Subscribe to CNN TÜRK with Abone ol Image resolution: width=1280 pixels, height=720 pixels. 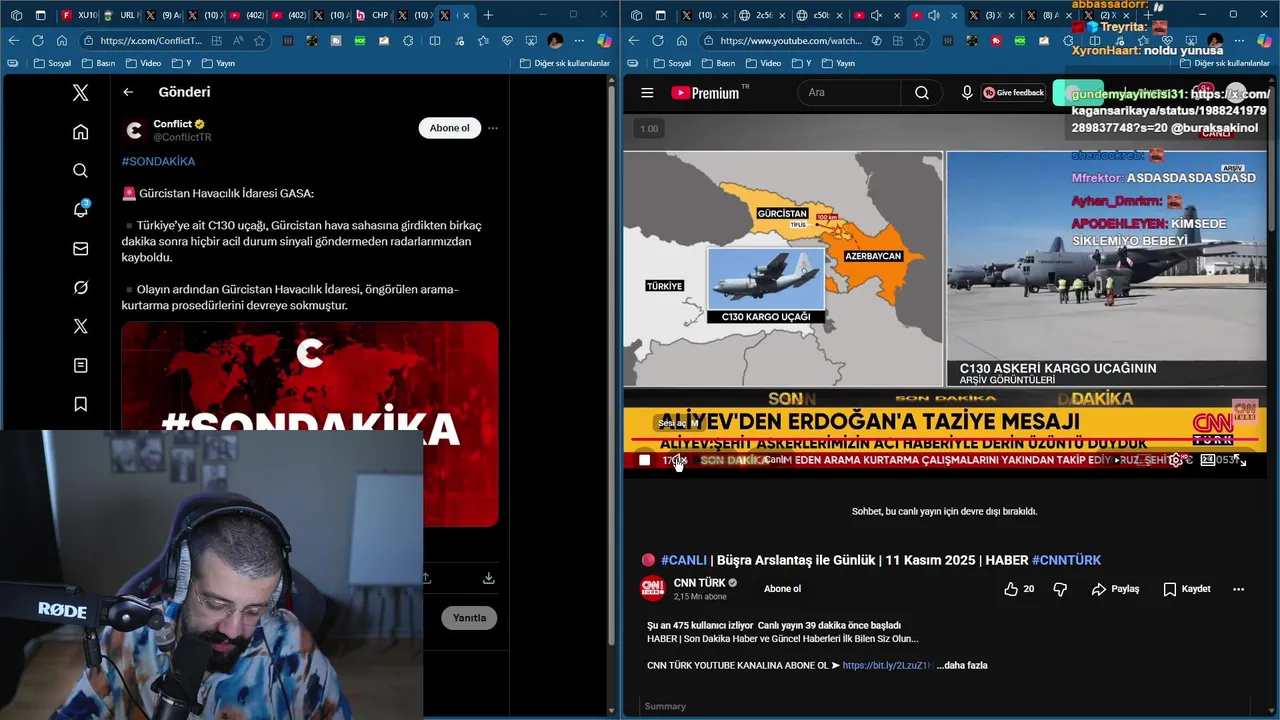point(782,589)
